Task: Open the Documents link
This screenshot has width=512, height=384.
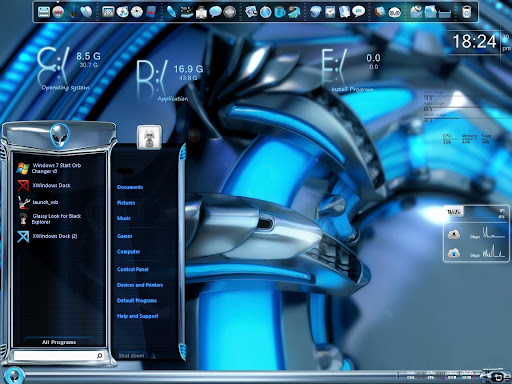Action: [130, 187]
